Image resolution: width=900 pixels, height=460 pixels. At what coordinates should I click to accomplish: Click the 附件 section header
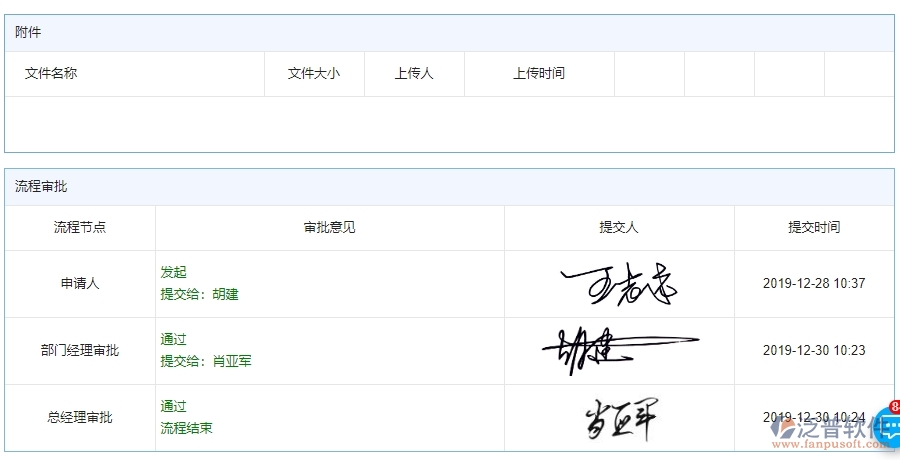point(449,33)
